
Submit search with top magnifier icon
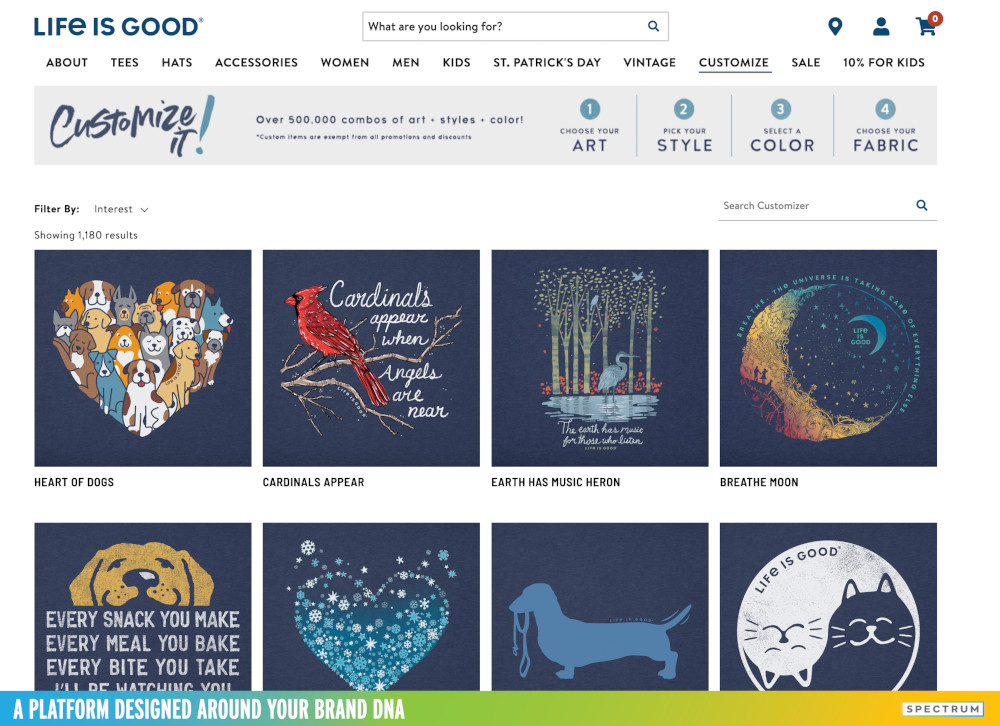(x=653, y=26)
